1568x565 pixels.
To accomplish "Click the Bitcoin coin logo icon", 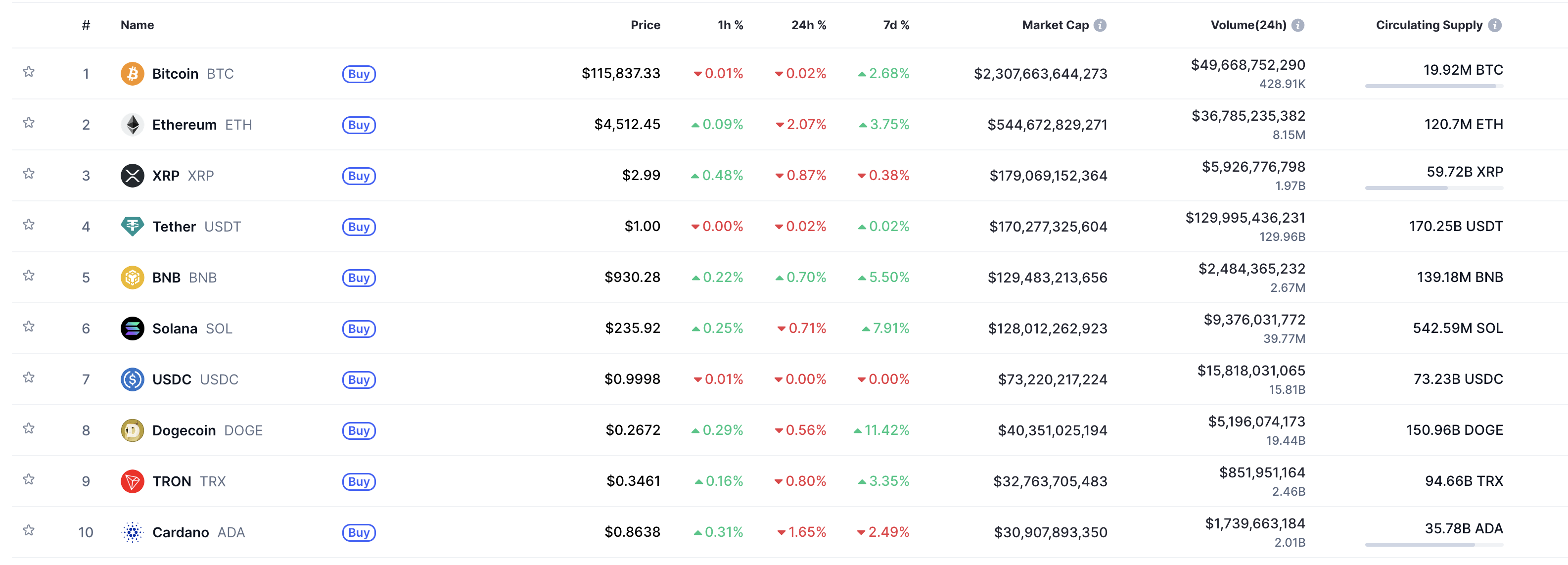I will (x=132, y=74).
